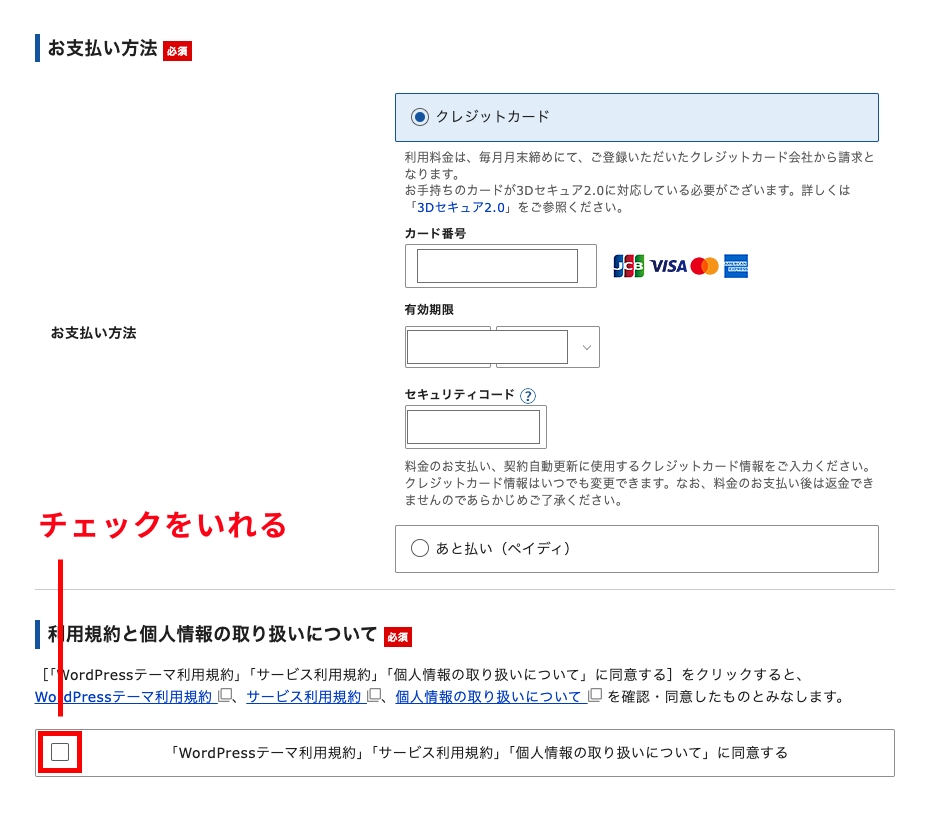929x820 pixels.
Task: Select the クレジットカード radio button
Action: (419, 117)
